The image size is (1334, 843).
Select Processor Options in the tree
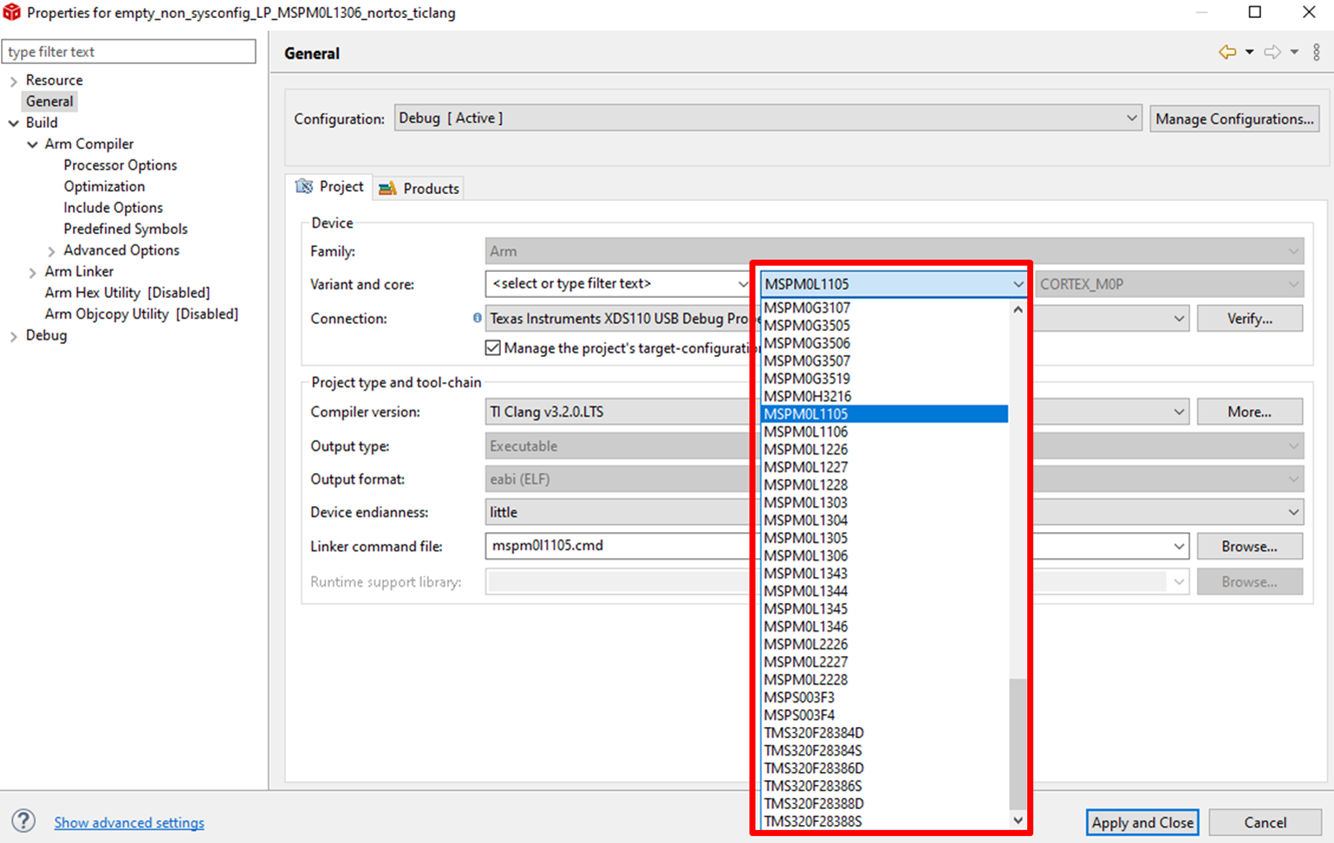tap(120, 165)
